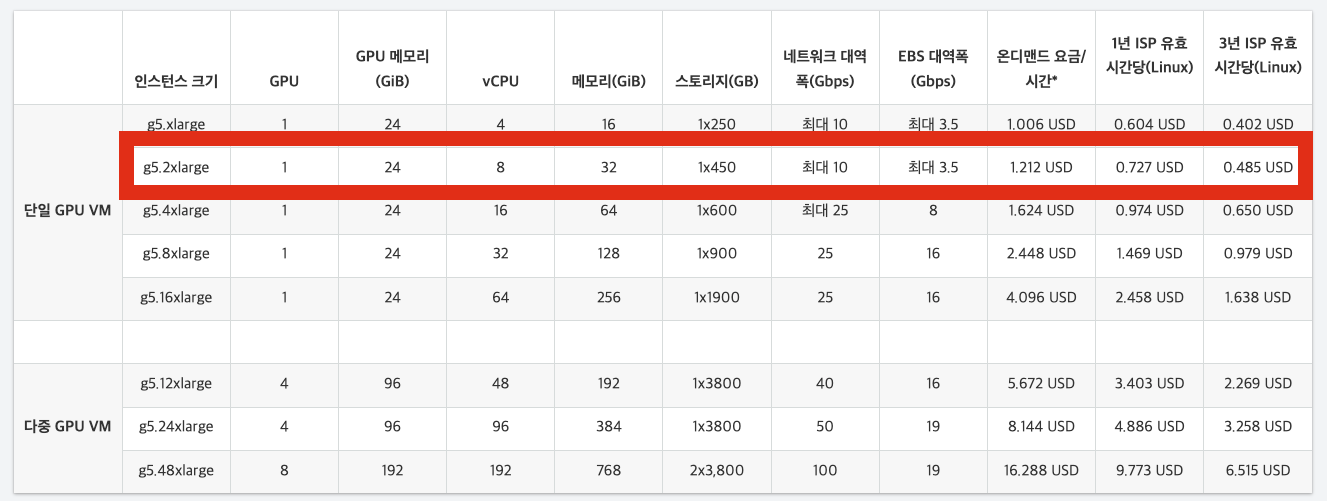Viewport: 1327px width, 501px height.
Task: Click the 0.979 USD 3-year price
Action: coord(1257,253)
